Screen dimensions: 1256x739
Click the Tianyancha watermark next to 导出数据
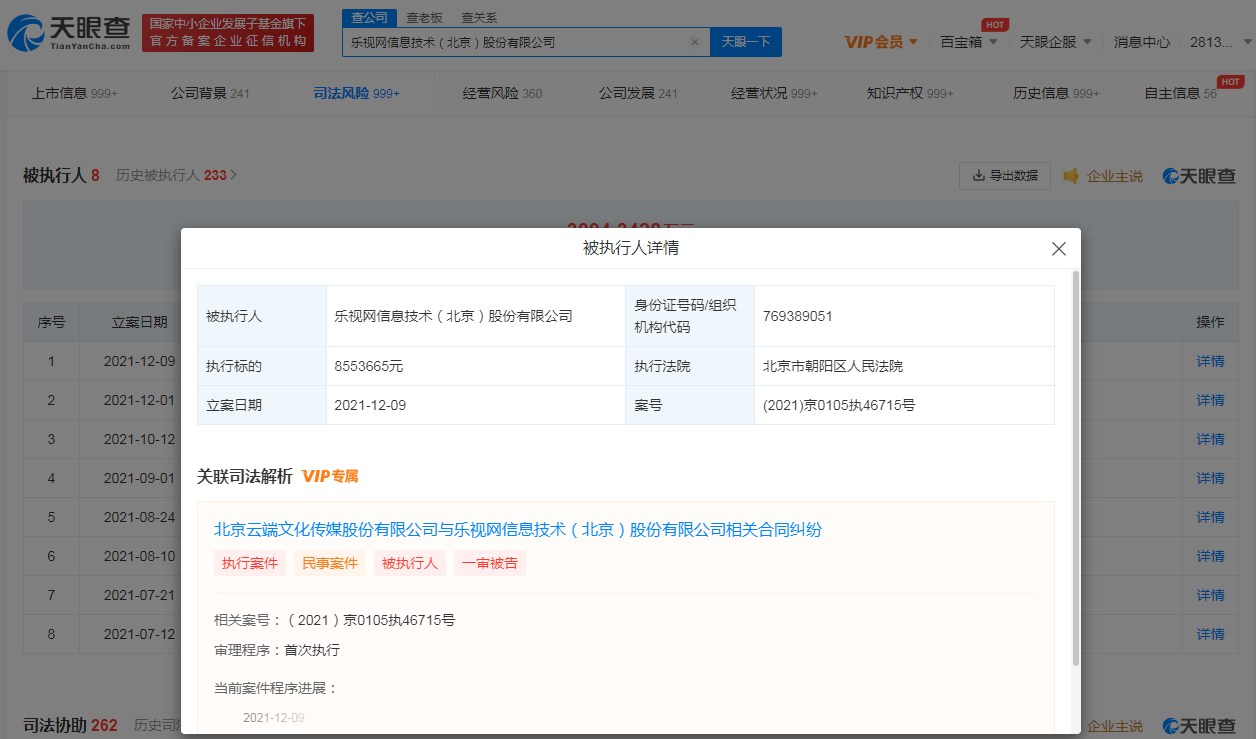(x=1197, y=175)
